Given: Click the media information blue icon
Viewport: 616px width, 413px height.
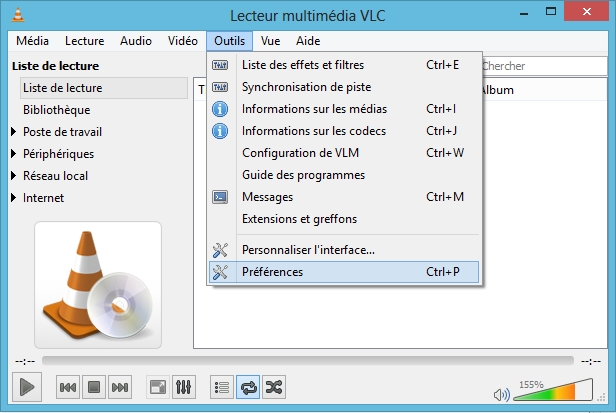Looking at the screenshot, I should (220, 109).
